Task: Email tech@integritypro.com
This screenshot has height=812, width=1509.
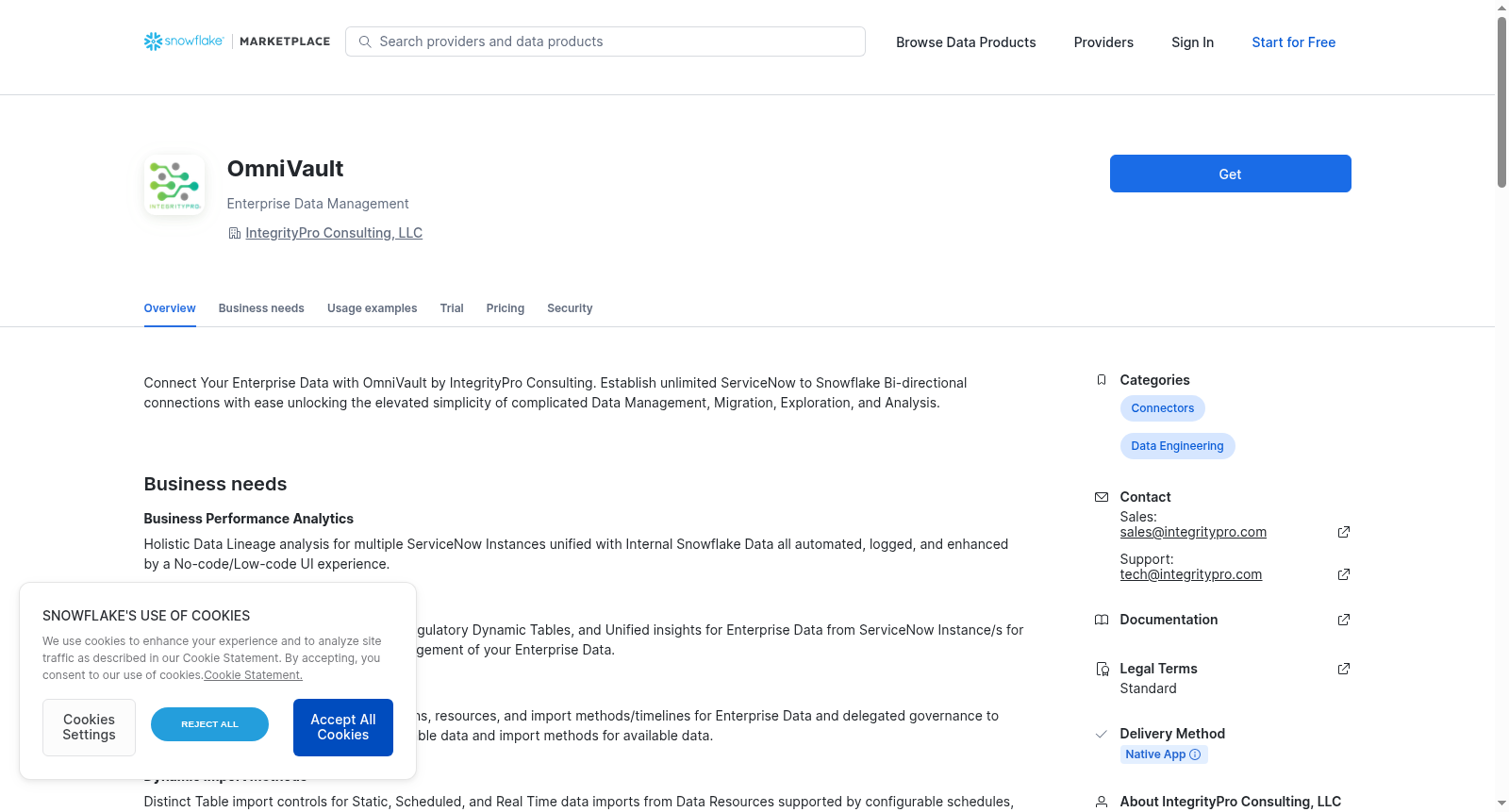Action: coord(1190,574)
